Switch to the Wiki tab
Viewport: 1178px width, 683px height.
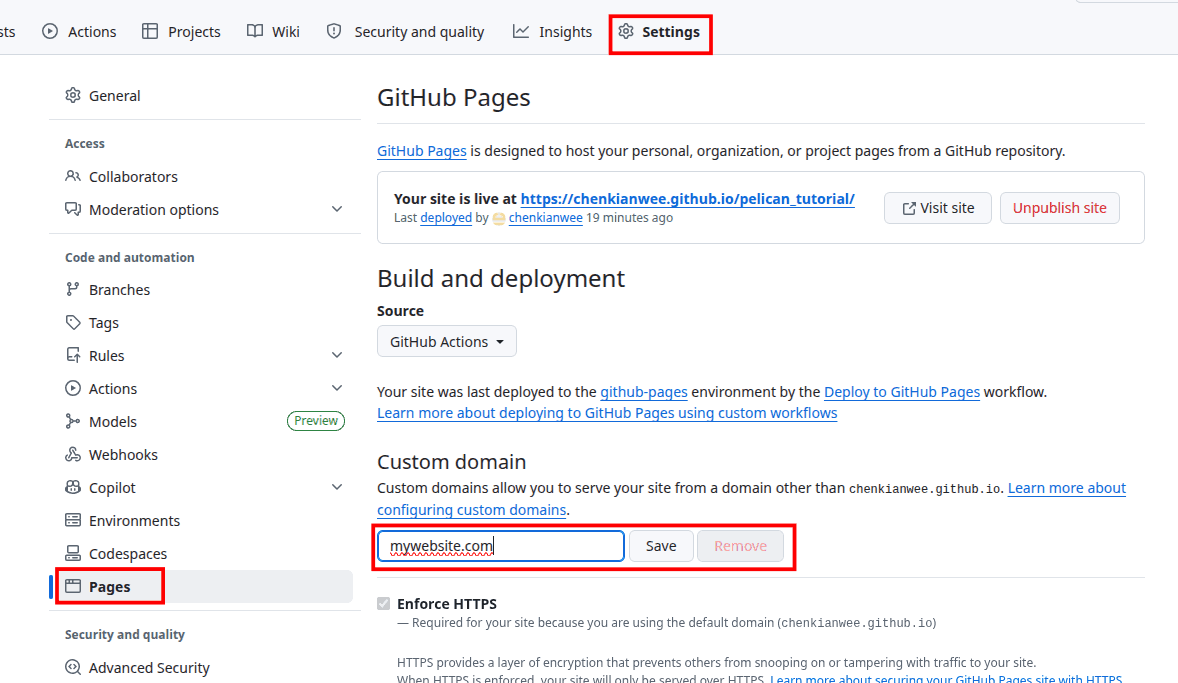tap(273, 32)
